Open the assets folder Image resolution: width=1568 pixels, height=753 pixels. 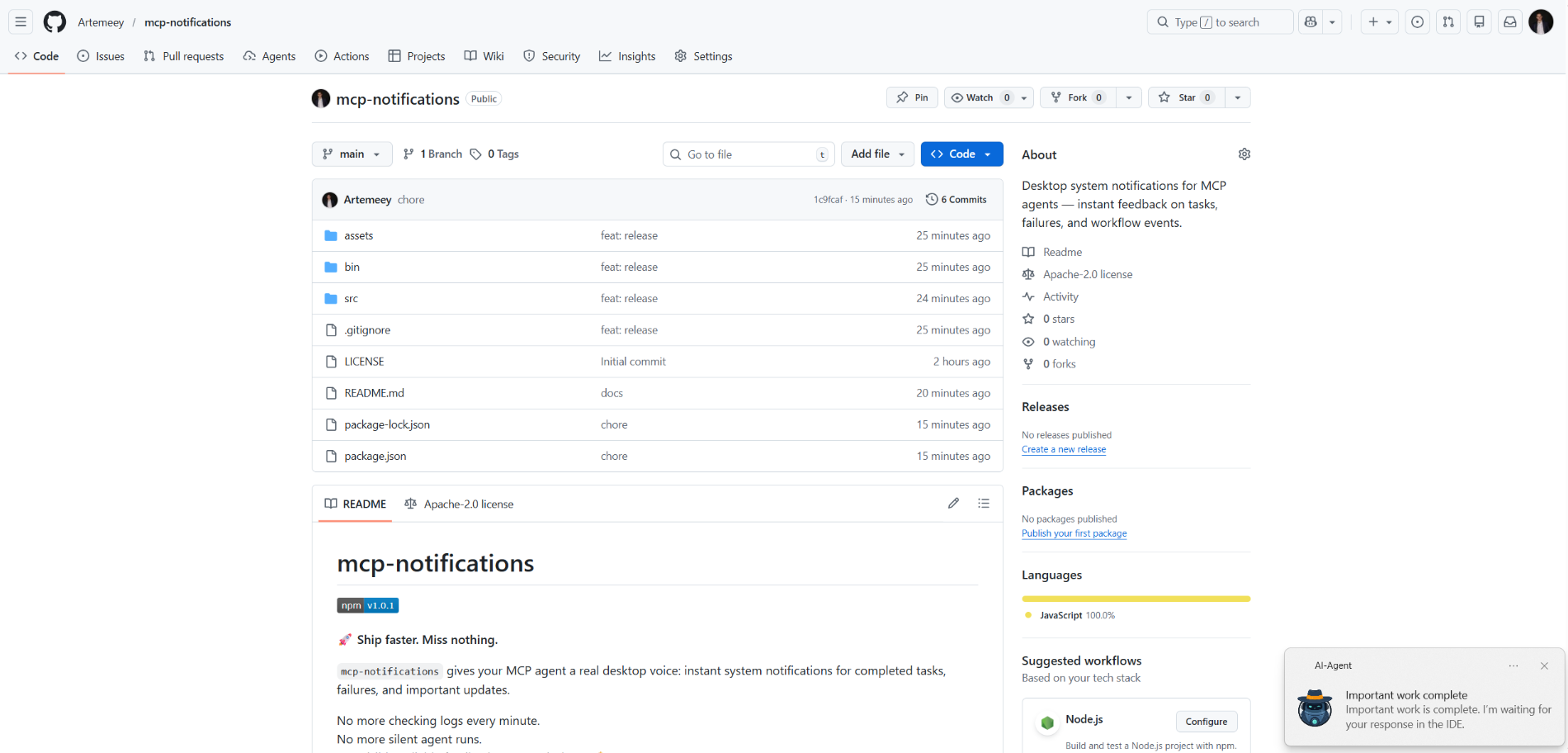pyautogui.click(x=359, y=236)
